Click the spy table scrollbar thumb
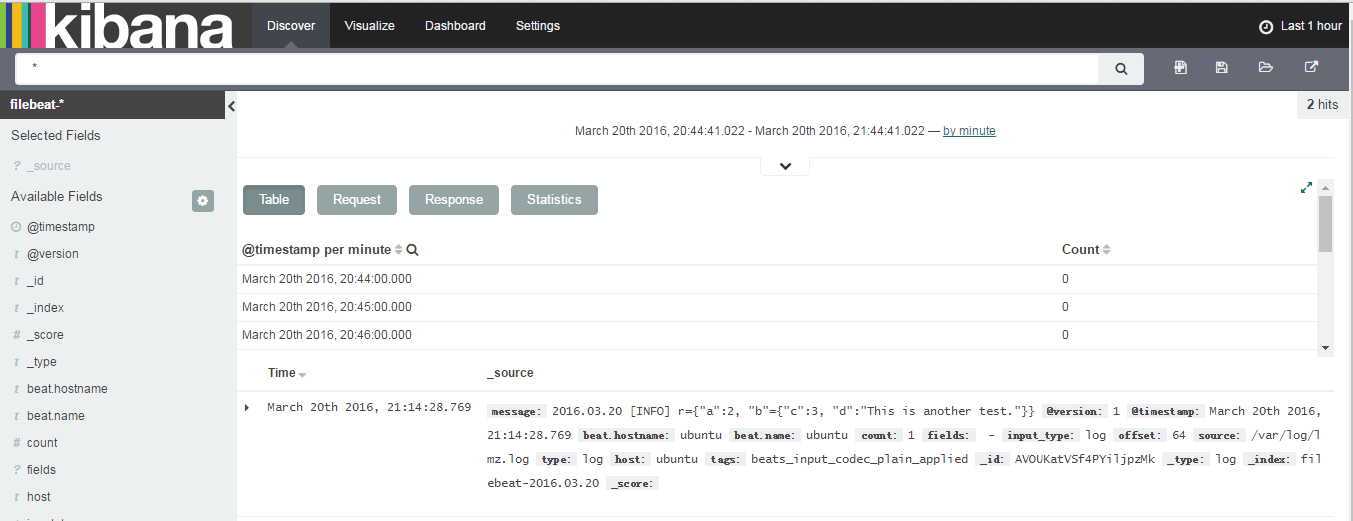Screen dimensions: 1353x521 [1325, 223]
